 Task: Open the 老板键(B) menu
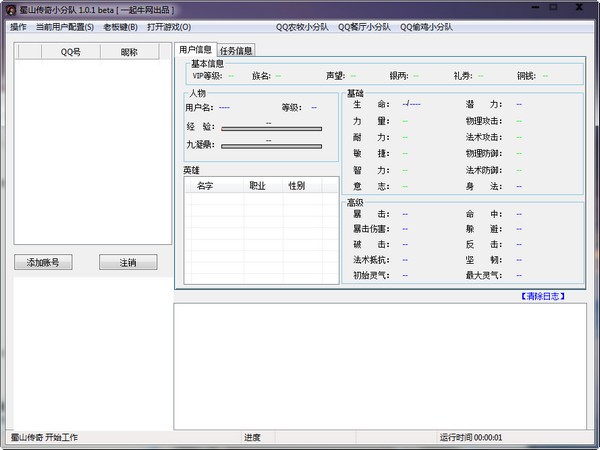121,27
